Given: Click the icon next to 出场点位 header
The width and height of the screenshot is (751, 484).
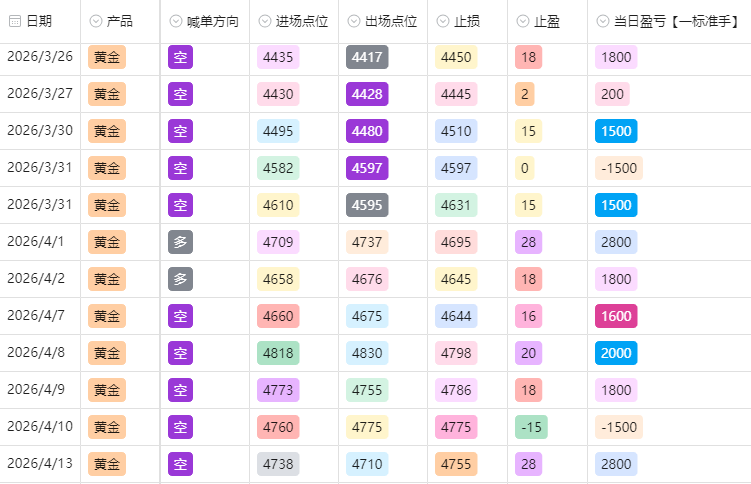Looking at the screenshot, I should 356,21.
